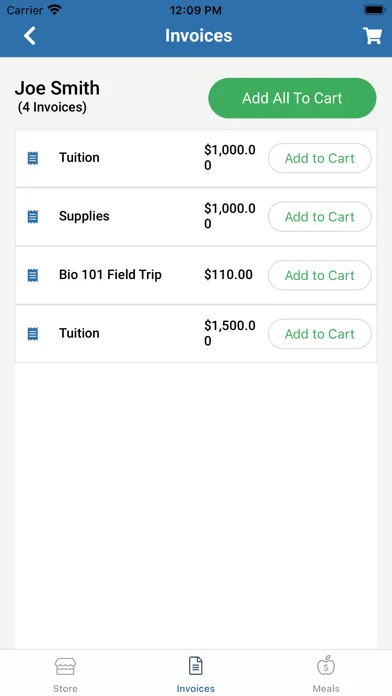Add $1,500.00 Tuition invoice to cart
Viewport: 392px width, 696px height.
pos(320,334)
